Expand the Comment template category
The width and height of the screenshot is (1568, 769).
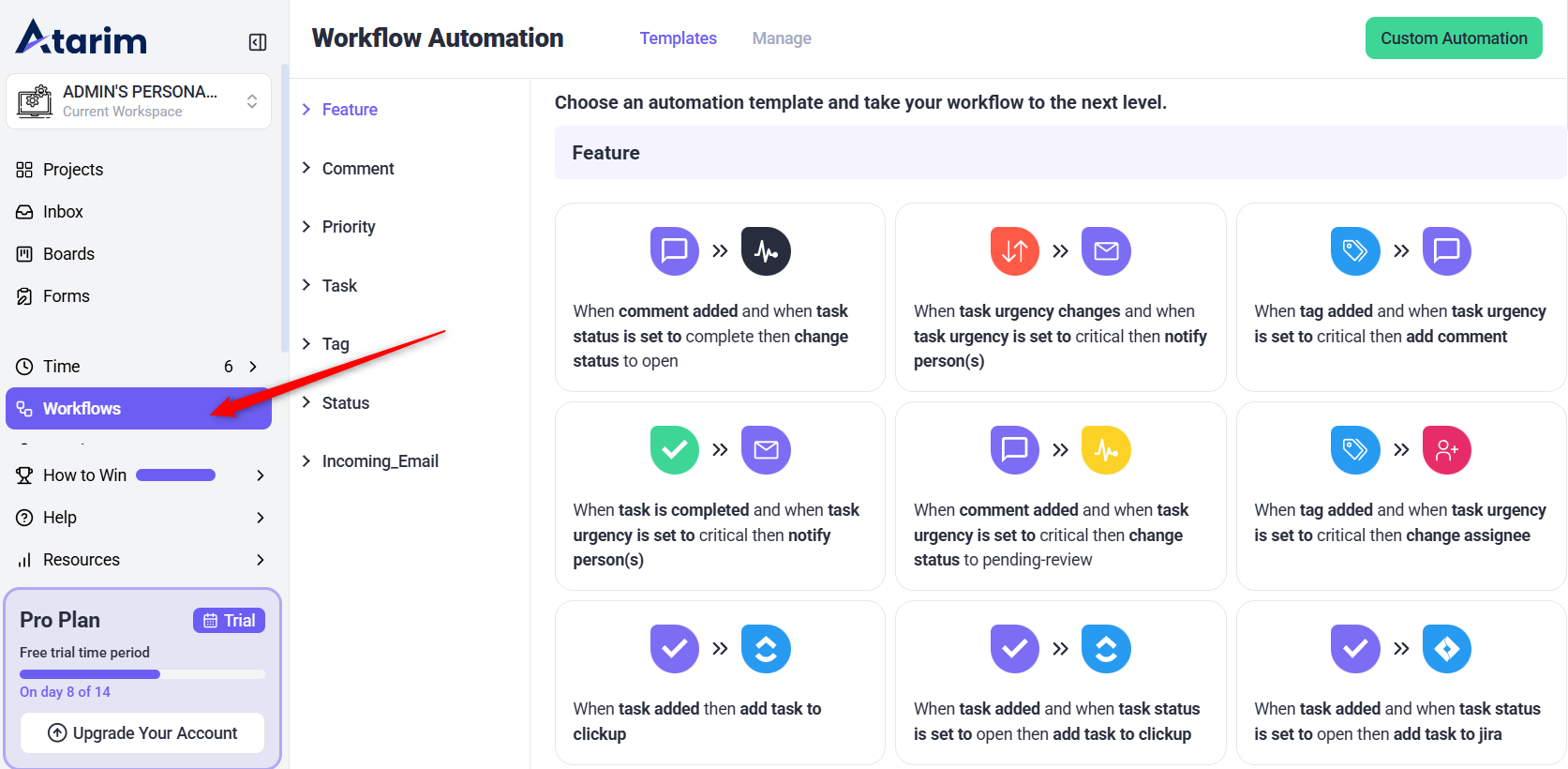point(357,169)
